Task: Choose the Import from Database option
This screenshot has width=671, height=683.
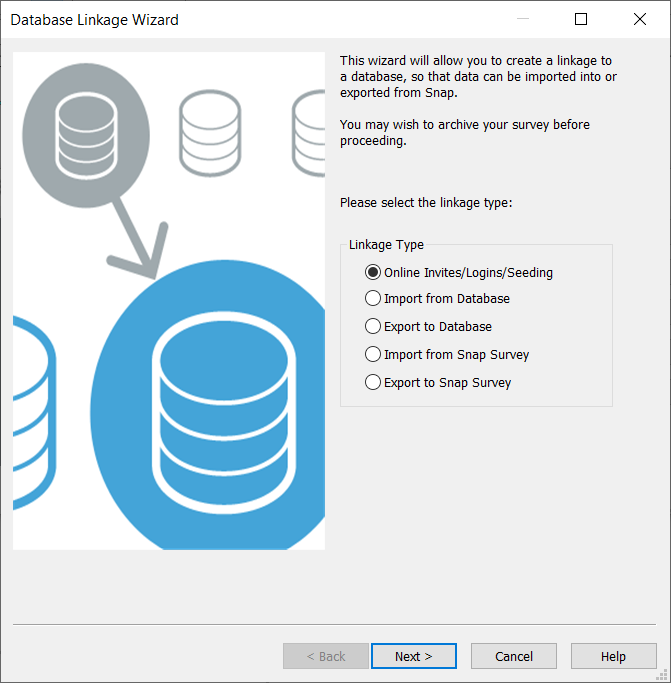Action: tap(437, 298)
